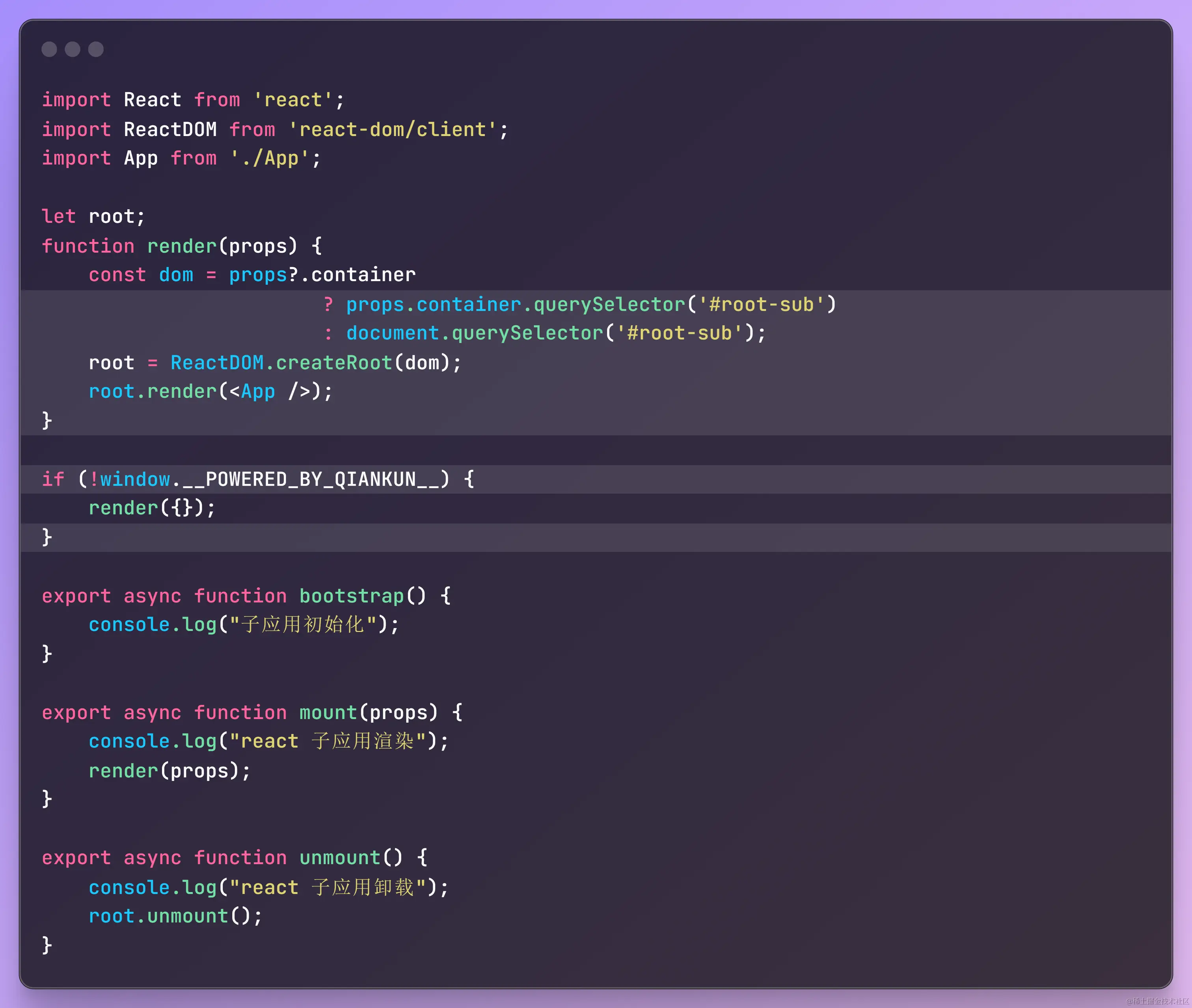Viewport: 1192px width, 1008px height.
Task: Click the "render({});" call
Action: (x=153, y=508)
